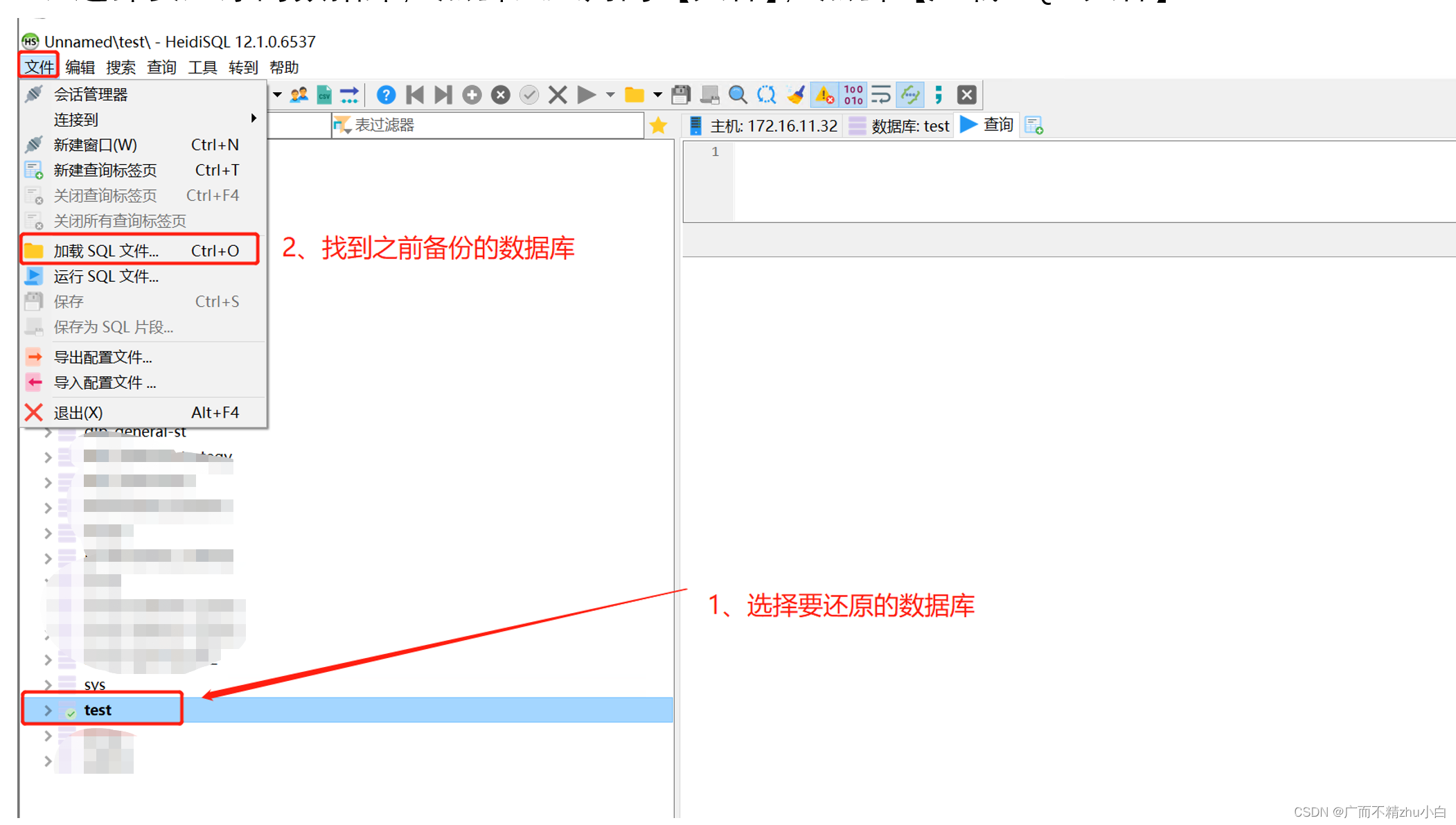The image size is (1456, 825).
Task: Open the leftmost toolbar dropdown arrow
Action: tap(276, 95)
